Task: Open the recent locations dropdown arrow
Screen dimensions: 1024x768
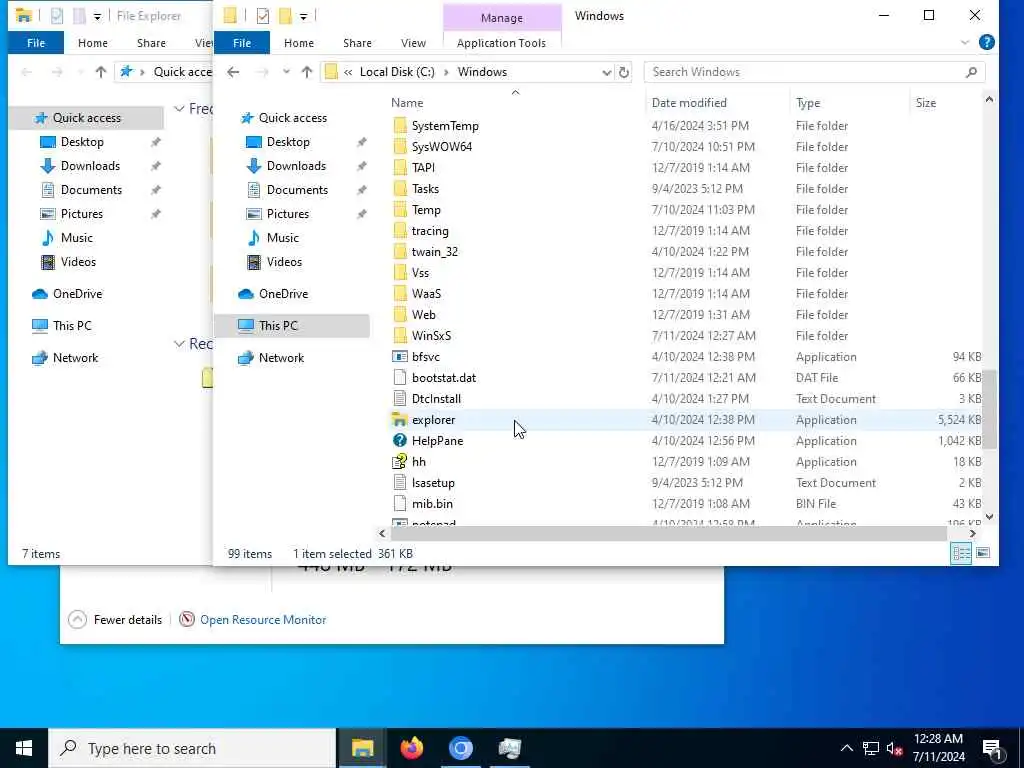Action: (286, 72)
